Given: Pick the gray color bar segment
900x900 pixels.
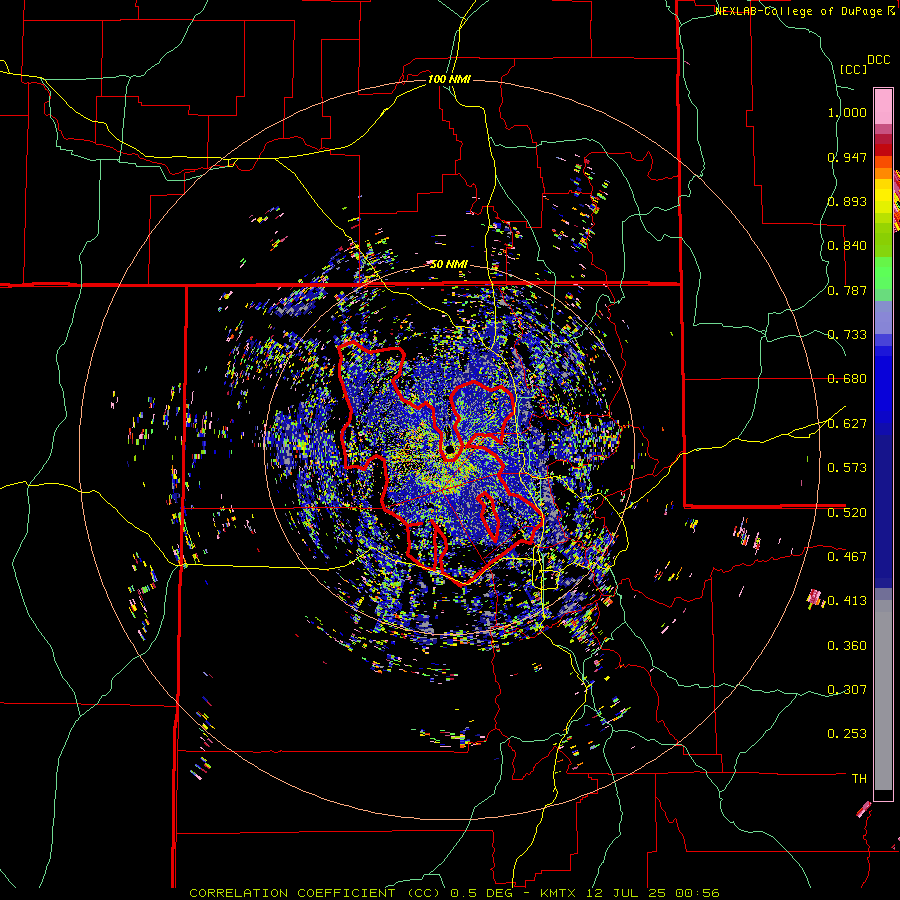Looking at the screenshot, I should click(x=883, y=695).
